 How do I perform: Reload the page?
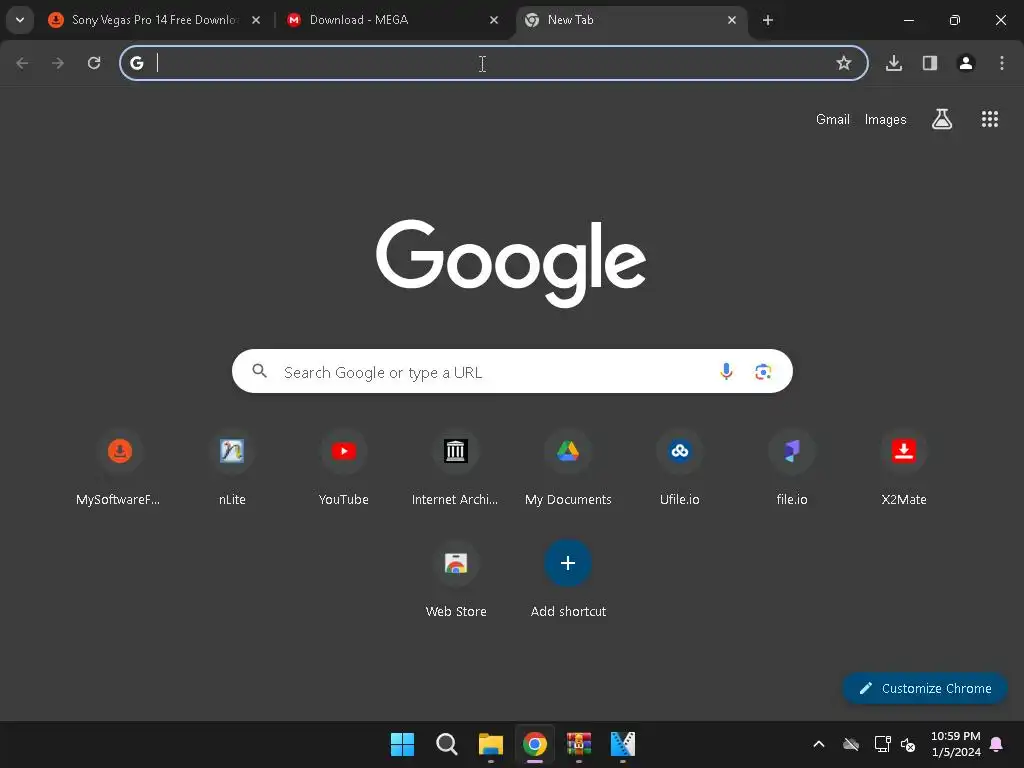[x=94, y=63]
